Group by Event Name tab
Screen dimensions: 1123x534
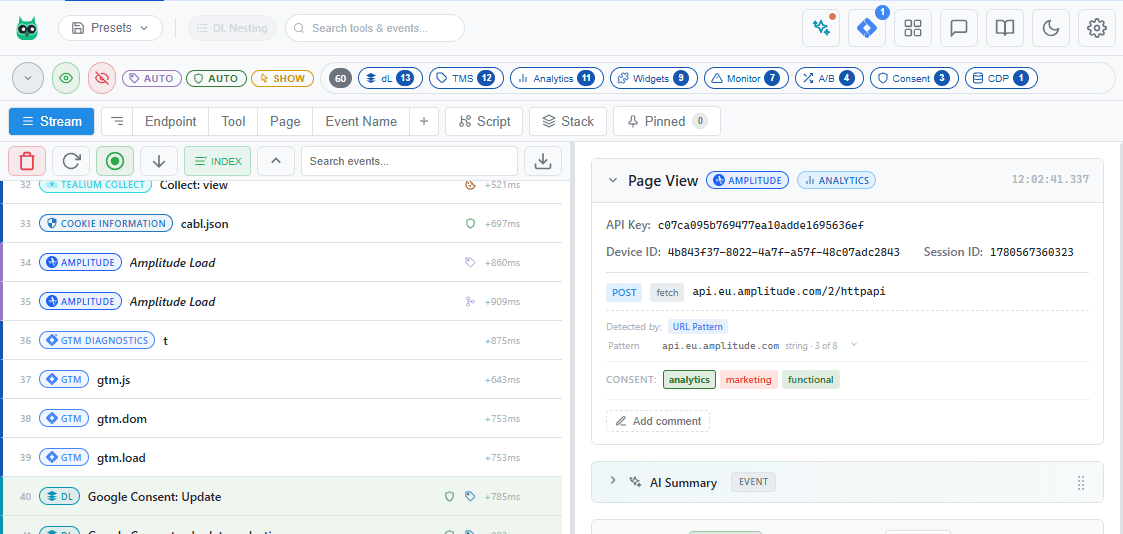pyautogui.click(x=361, y=121)
